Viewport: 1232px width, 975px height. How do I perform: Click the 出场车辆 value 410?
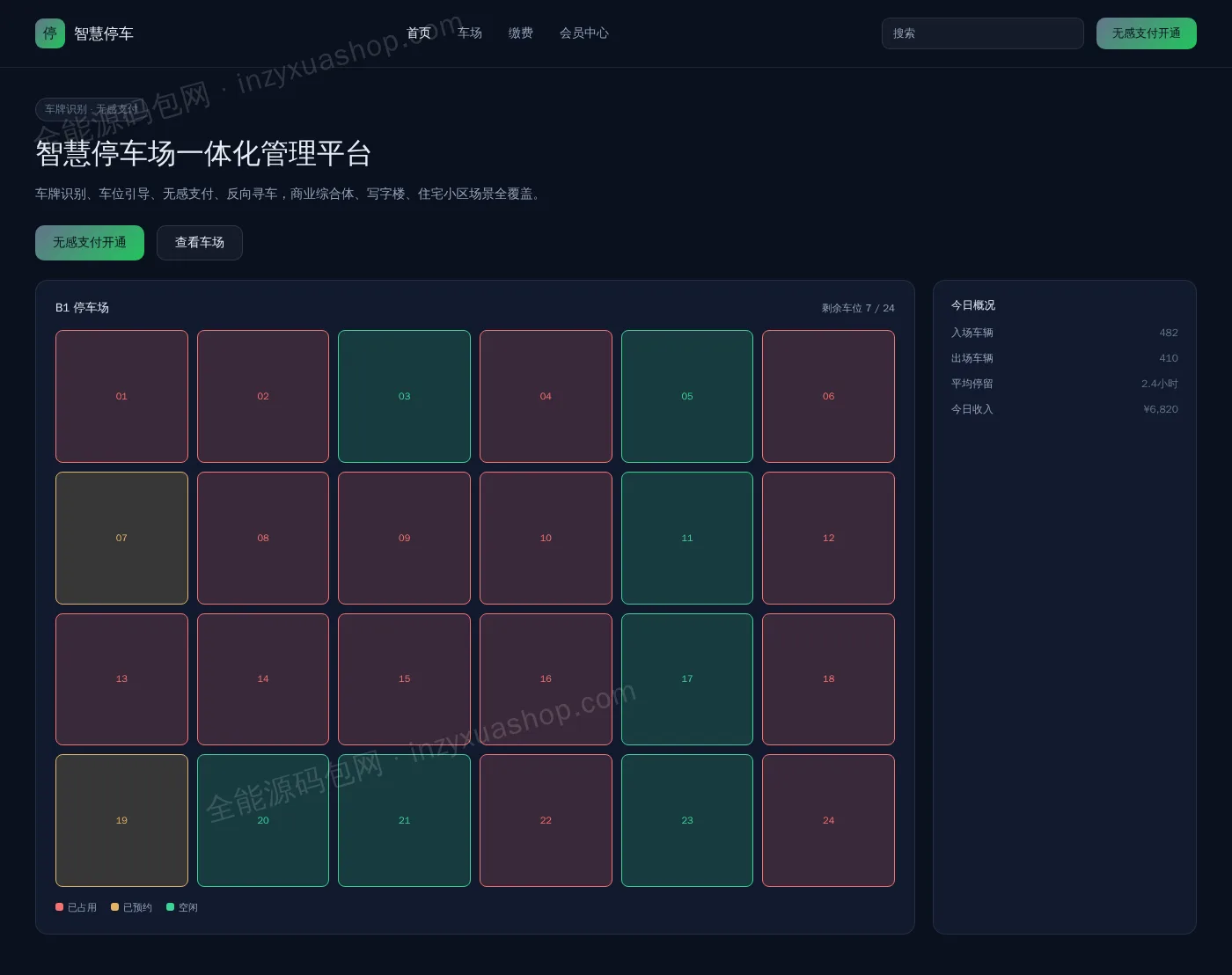pyautogui.click(x=1169, y=358)
